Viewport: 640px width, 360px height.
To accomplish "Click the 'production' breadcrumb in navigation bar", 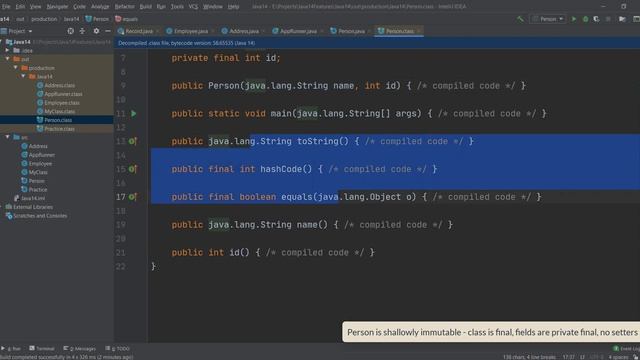I will tap(44, 19).
